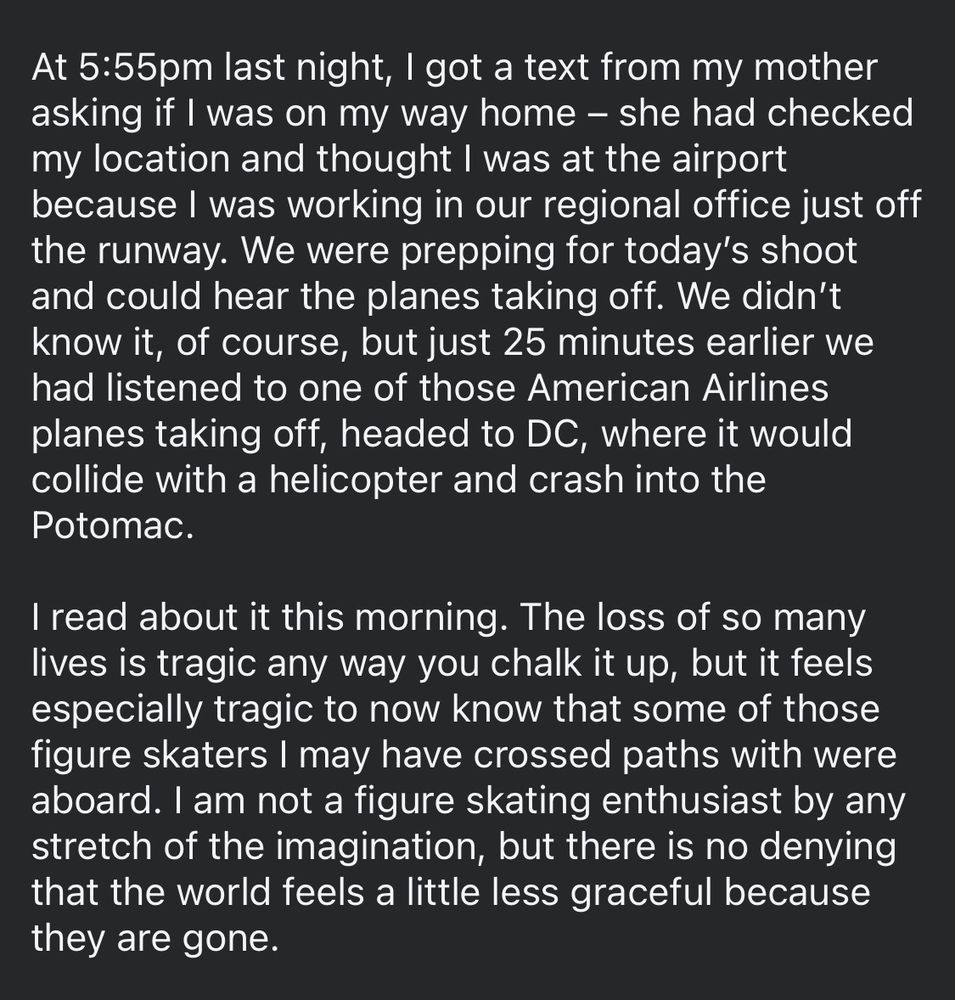Click the word "Potomac." ending the first paragraph

point(112,526)
